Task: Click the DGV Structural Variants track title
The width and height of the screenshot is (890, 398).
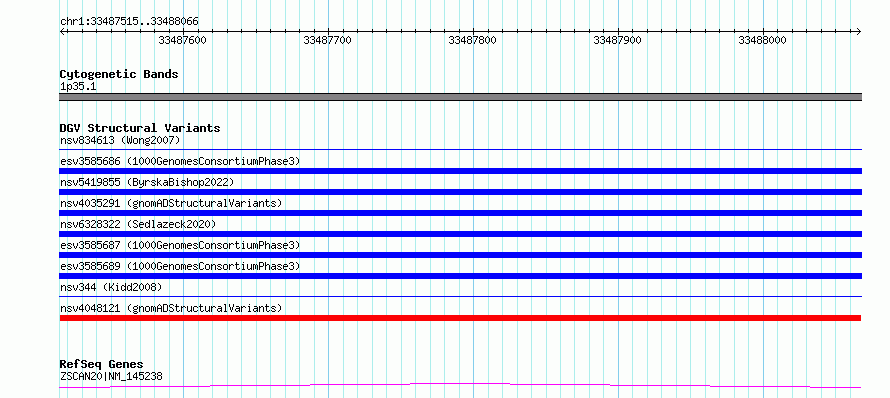Action: 140,128
